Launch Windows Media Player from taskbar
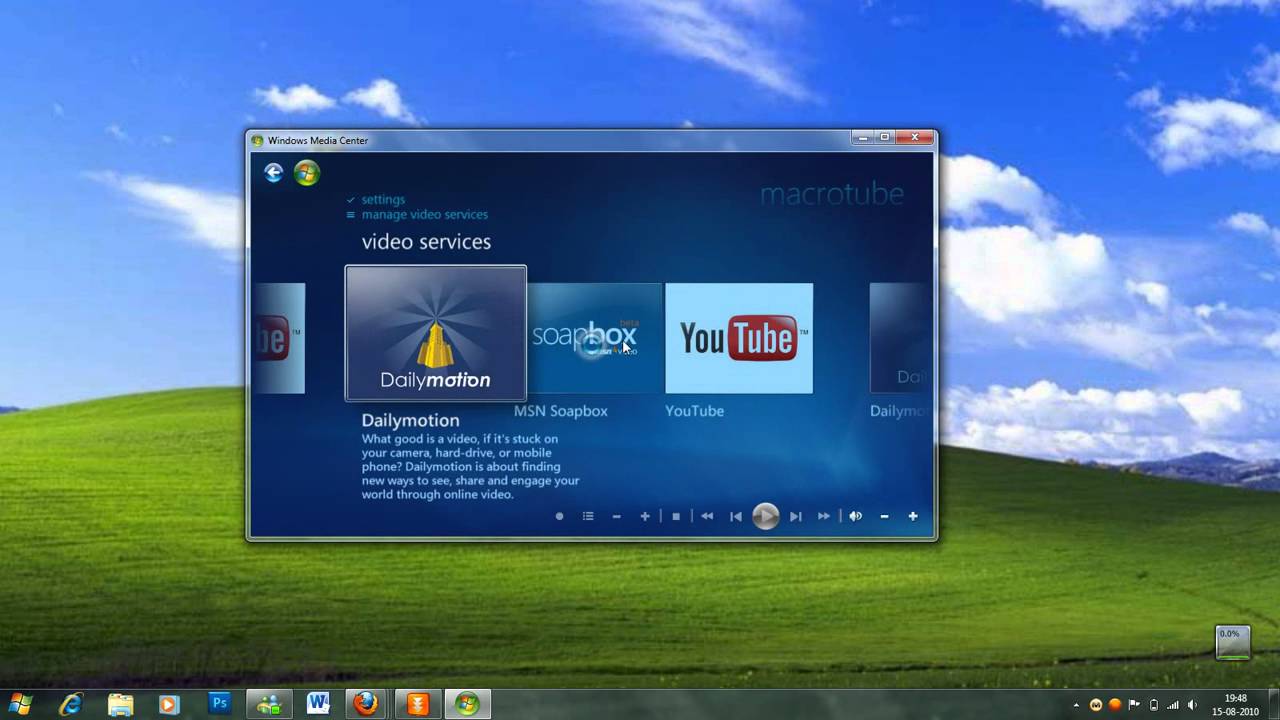 tap(169, 704)
